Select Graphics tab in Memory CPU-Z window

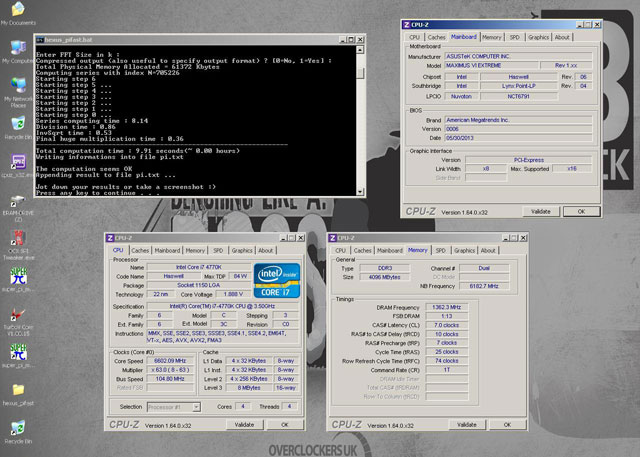pos(466,251)
